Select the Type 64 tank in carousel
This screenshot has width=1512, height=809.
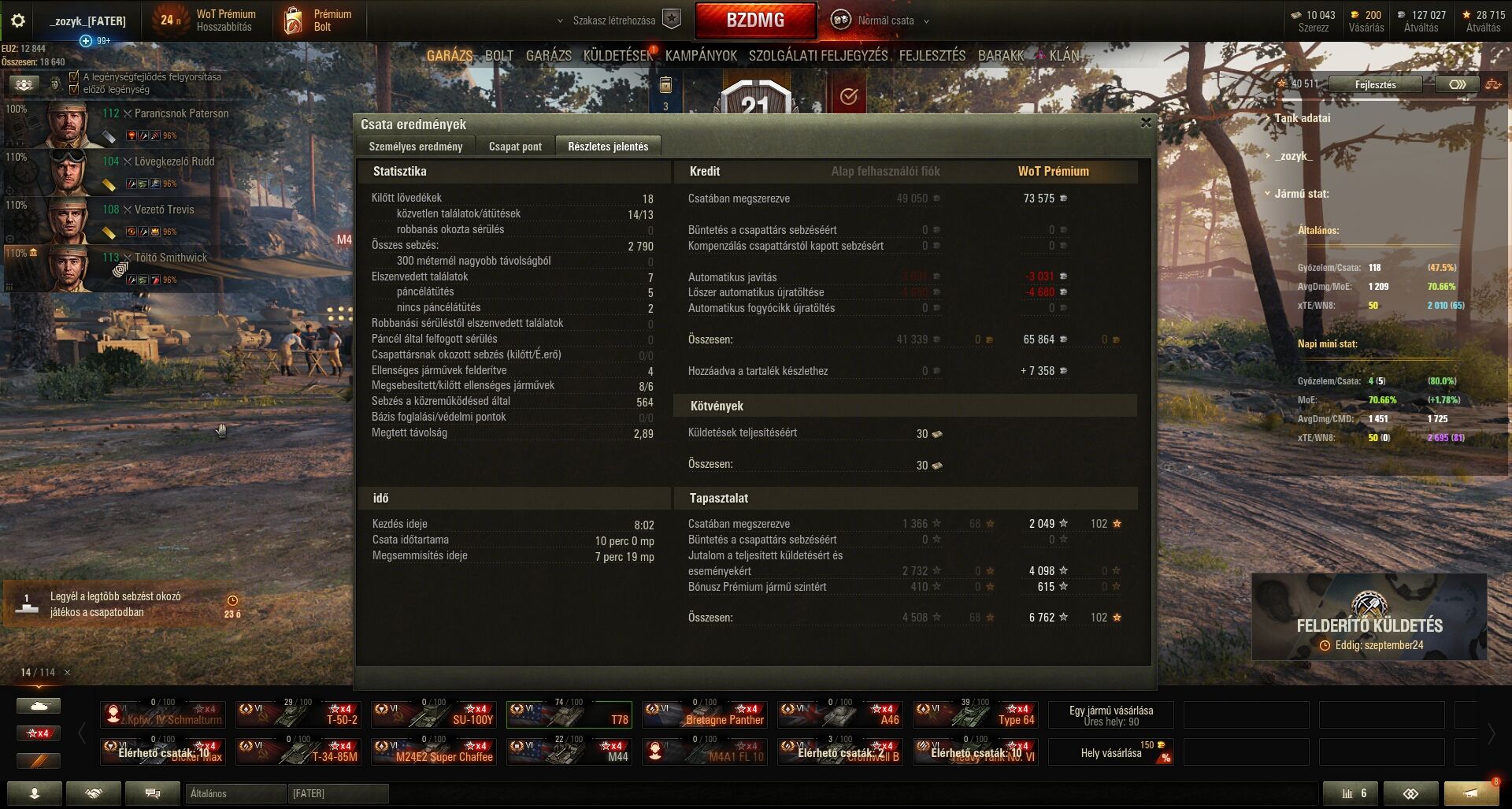976,714
